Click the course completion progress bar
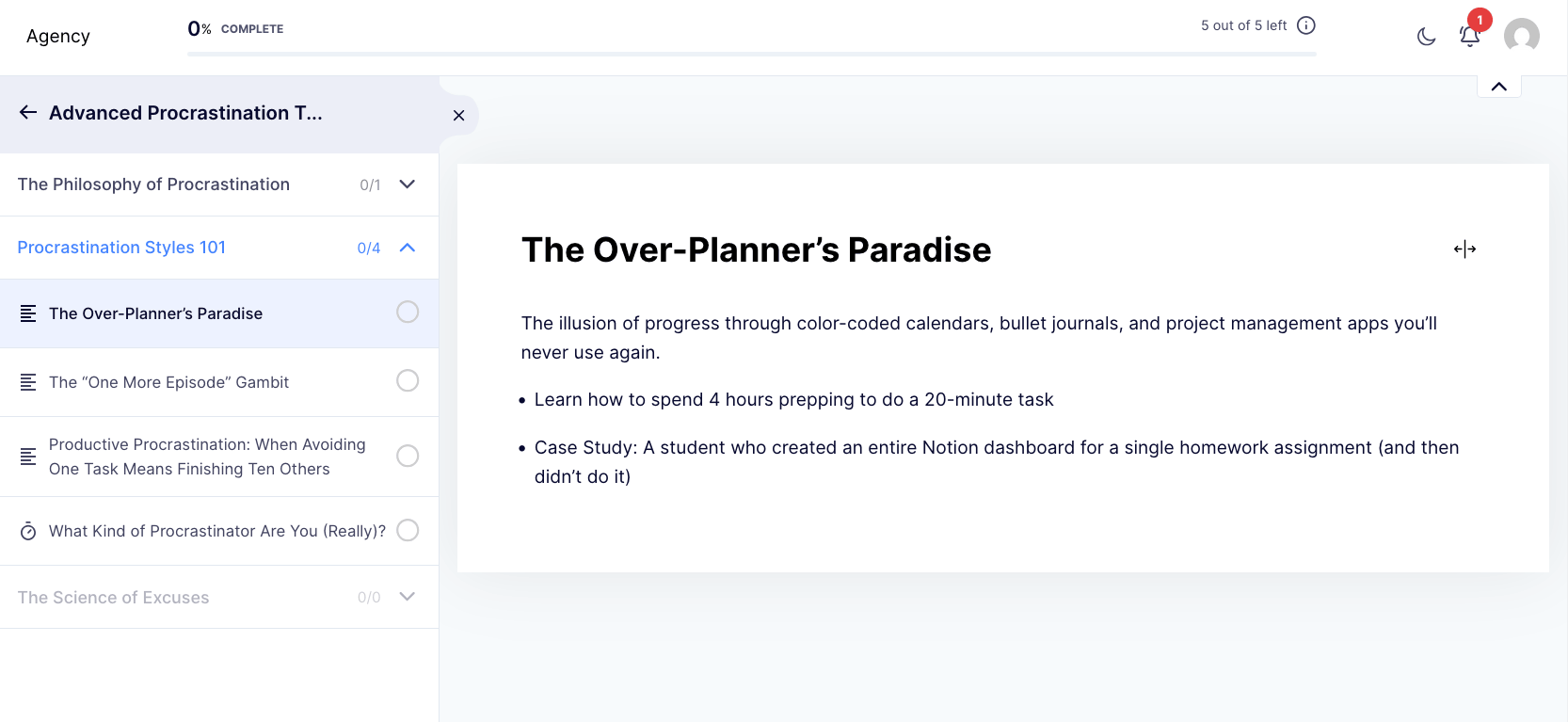This screenshot has height=722, width=1568. coord(751,54)
